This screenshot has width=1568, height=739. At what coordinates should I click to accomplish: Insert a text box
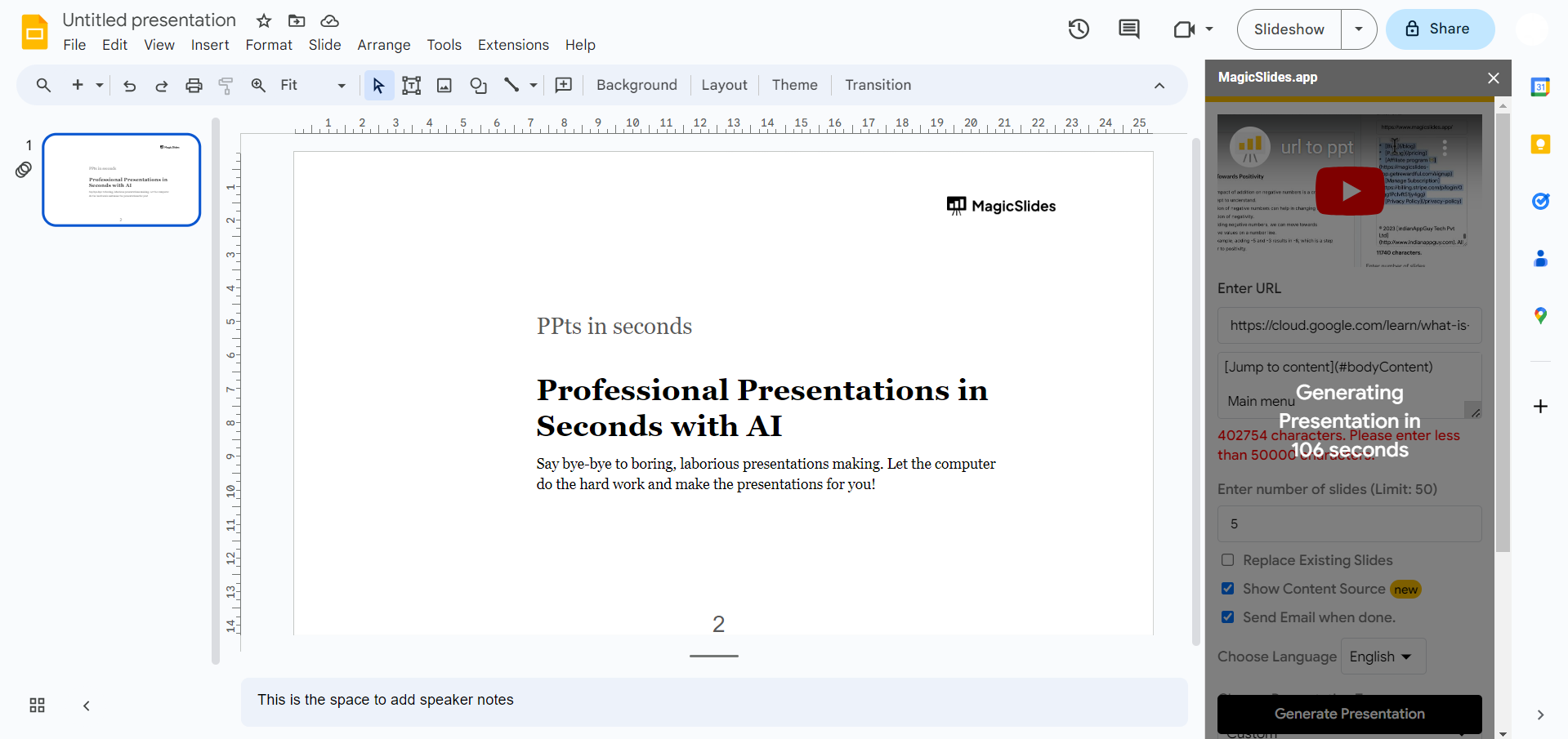click(x=412, y=85)
